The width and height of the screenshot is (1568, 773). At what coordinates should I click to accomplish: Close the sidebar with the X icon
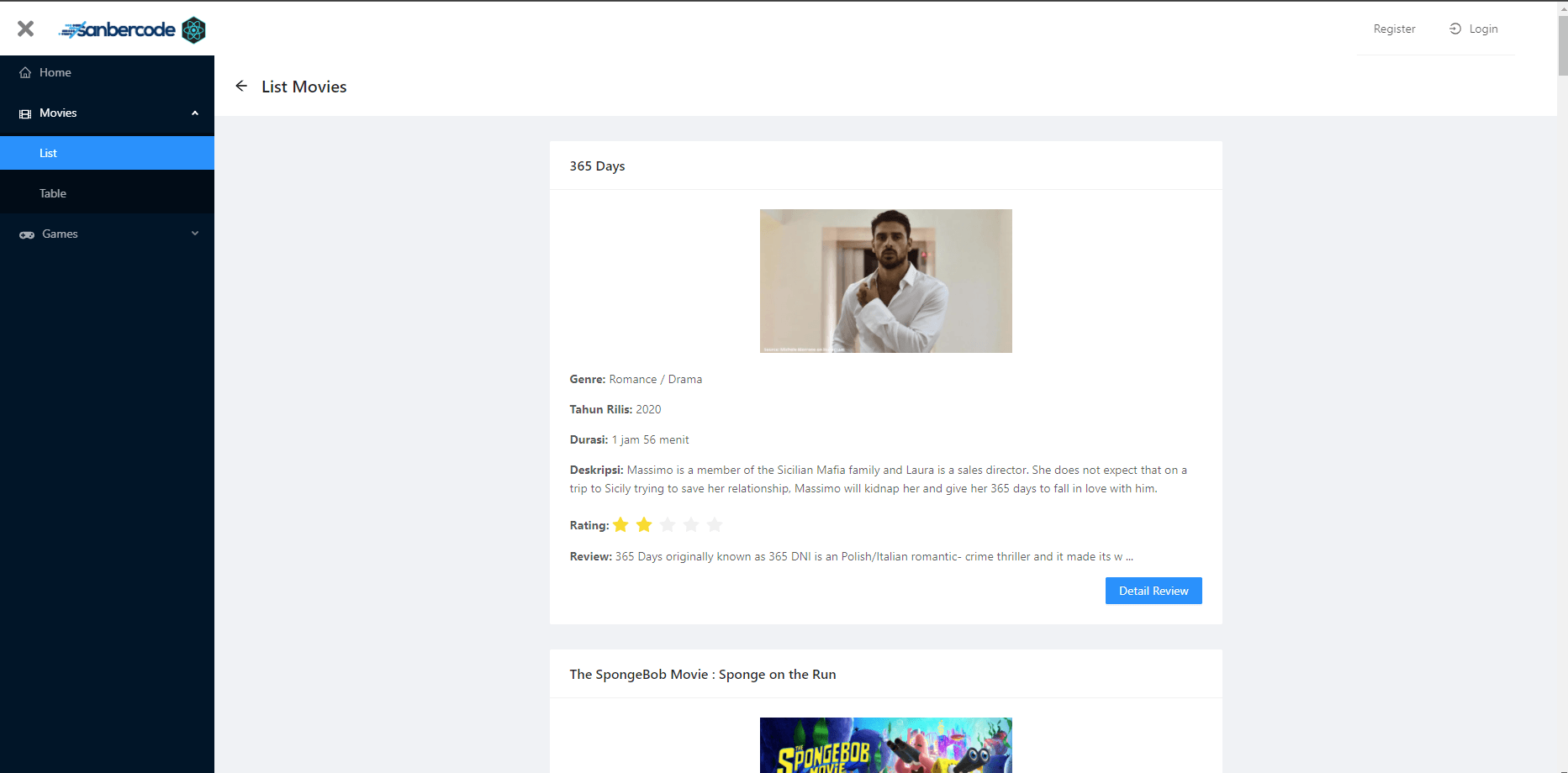pyautogui.click(x=25, y=29)
